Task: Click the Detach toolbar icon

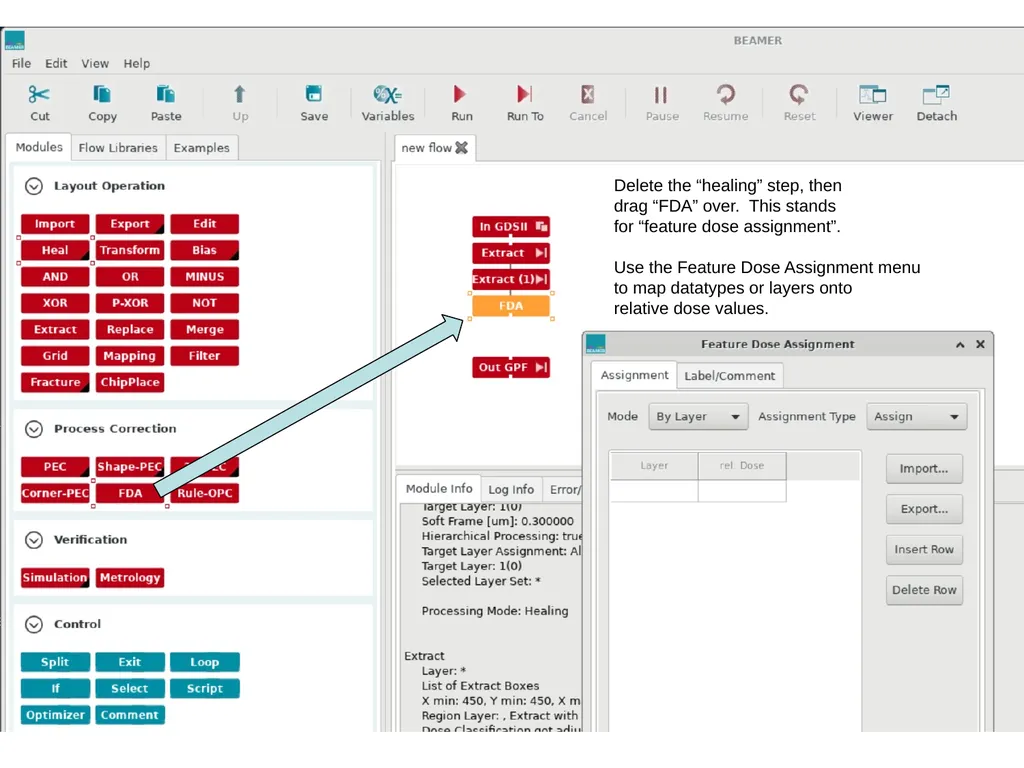Action: point(936,95)
